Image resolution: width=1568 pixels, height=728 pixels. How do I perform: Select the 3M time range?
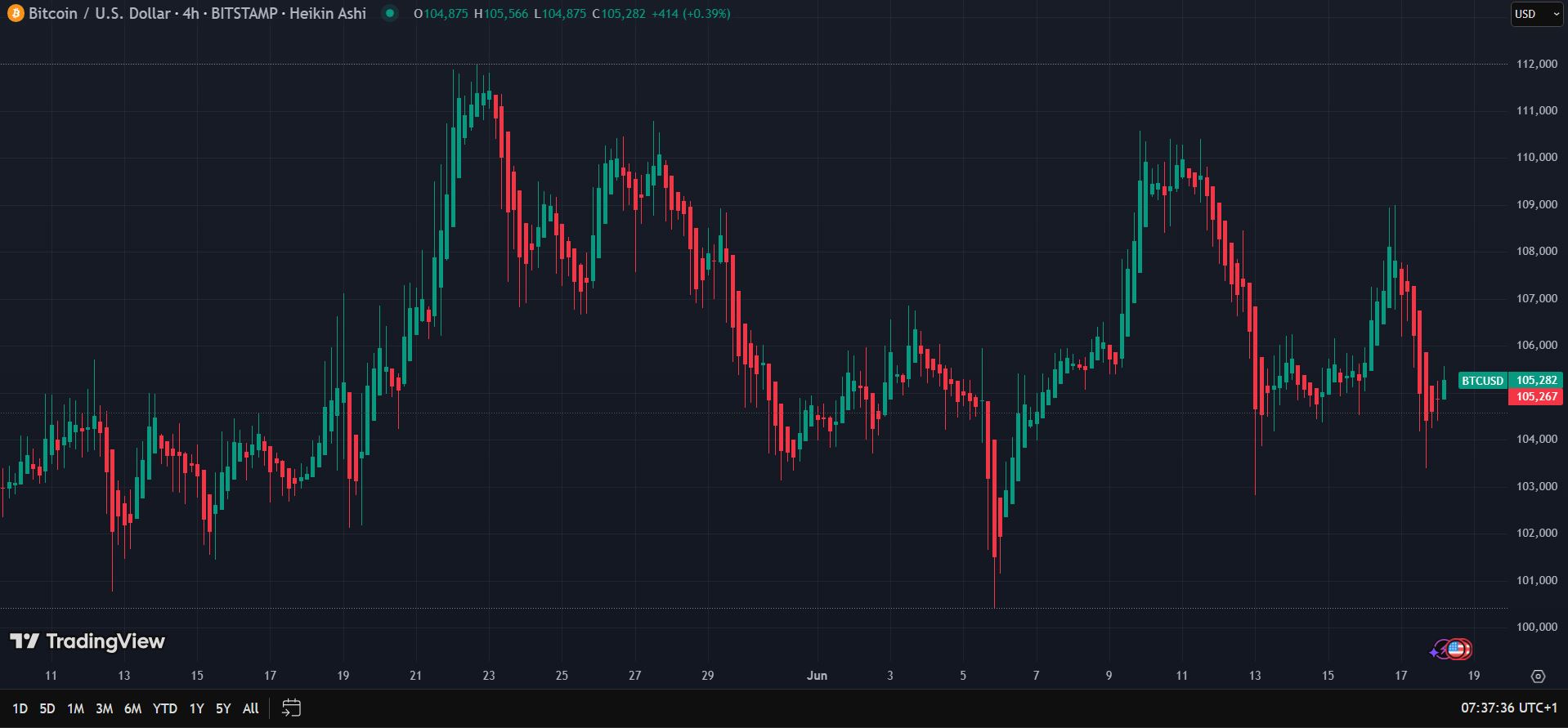tap(104, 708)
